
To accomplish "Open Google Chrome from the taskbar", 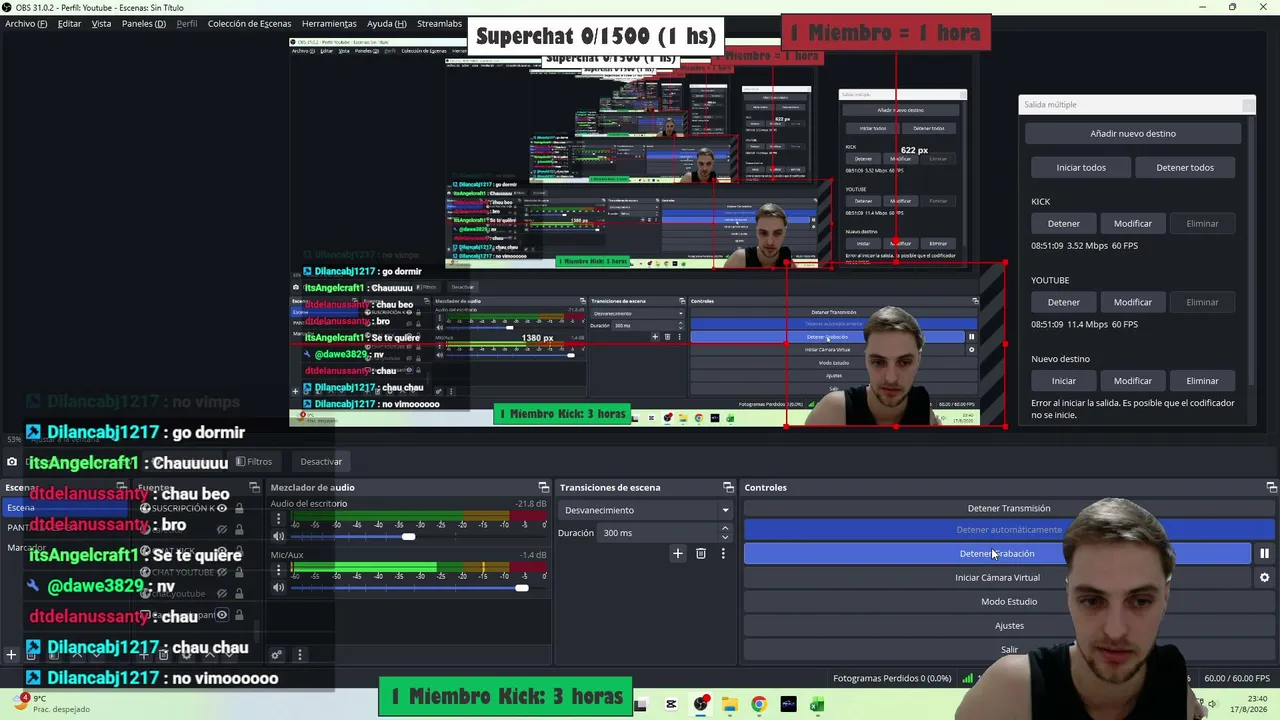I will [x=759, y=704].
